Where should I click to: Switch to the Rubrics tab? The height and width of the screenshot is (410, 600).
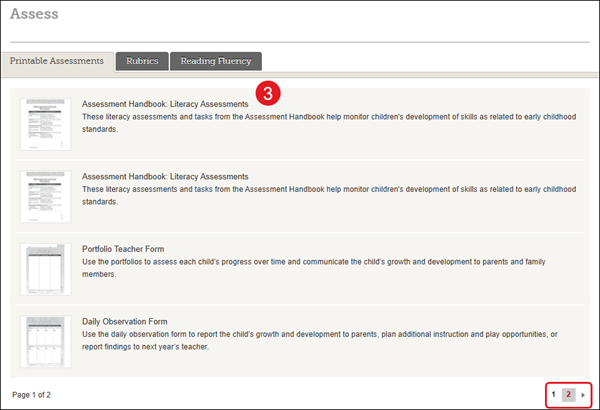point(141,61)
